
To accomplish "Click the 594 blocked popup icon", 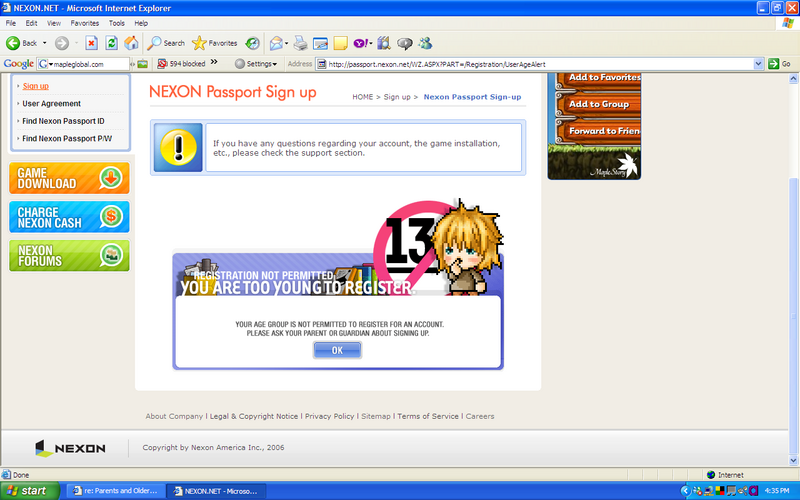I will point(162,64).
